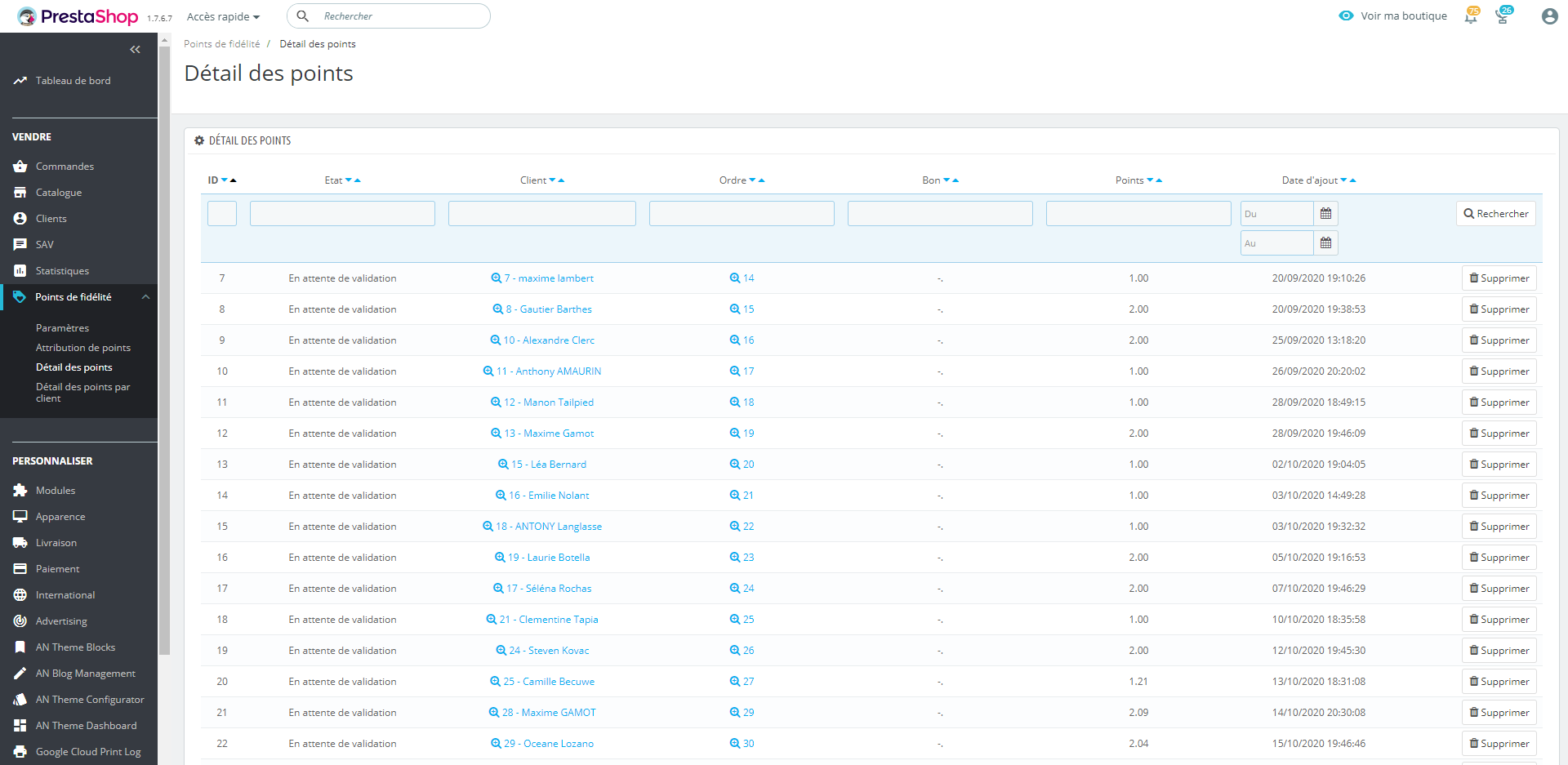
Task: Click the Catalogue store icon
Action: point(20,193)
